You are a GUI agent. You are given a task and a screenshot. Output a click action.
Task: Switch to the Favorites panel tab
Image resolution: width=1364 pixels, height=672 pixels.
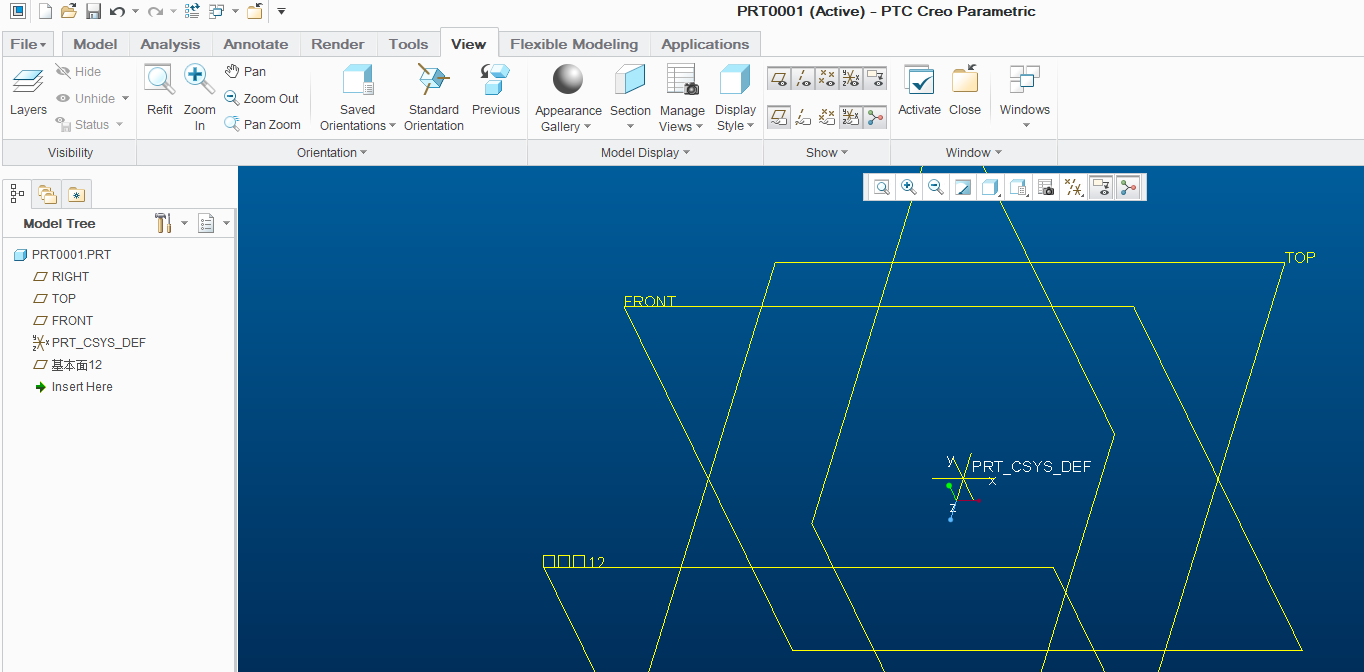tap(77, 194)
